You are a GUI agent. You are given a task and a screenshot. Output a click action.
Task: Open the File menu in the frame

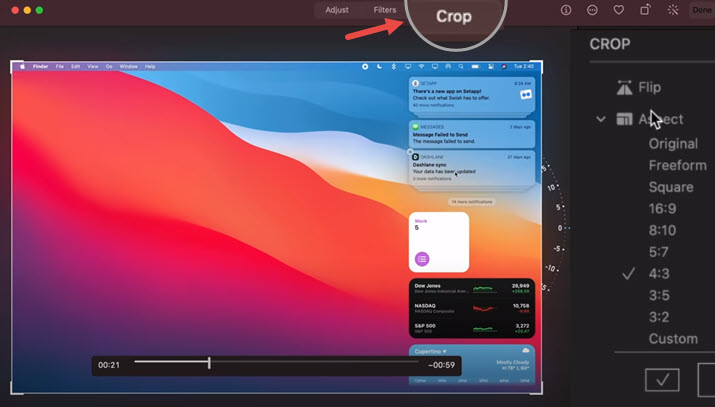[60, 67]
